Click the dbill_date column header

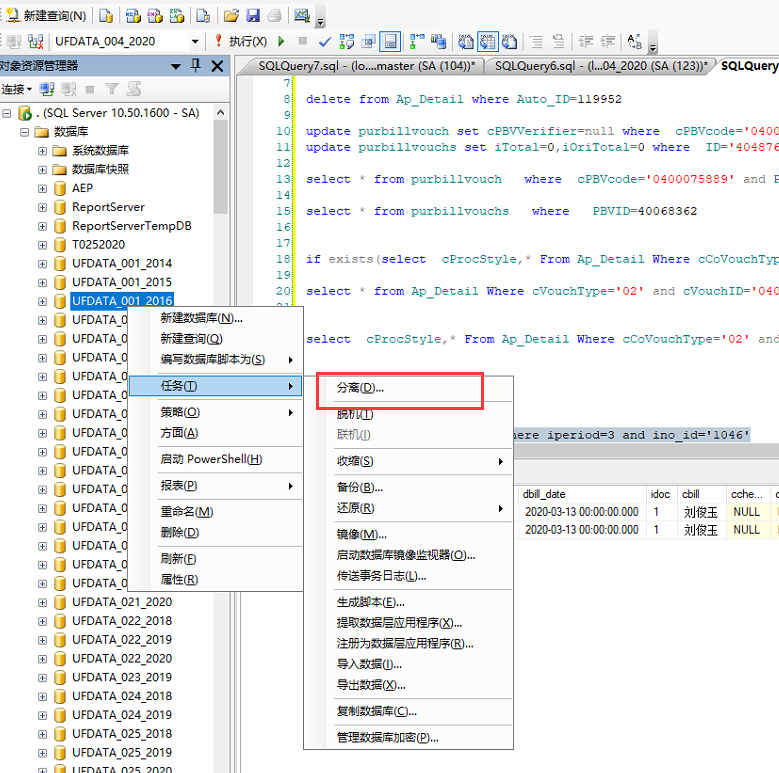pyautogui.click(x=581, y=494)
